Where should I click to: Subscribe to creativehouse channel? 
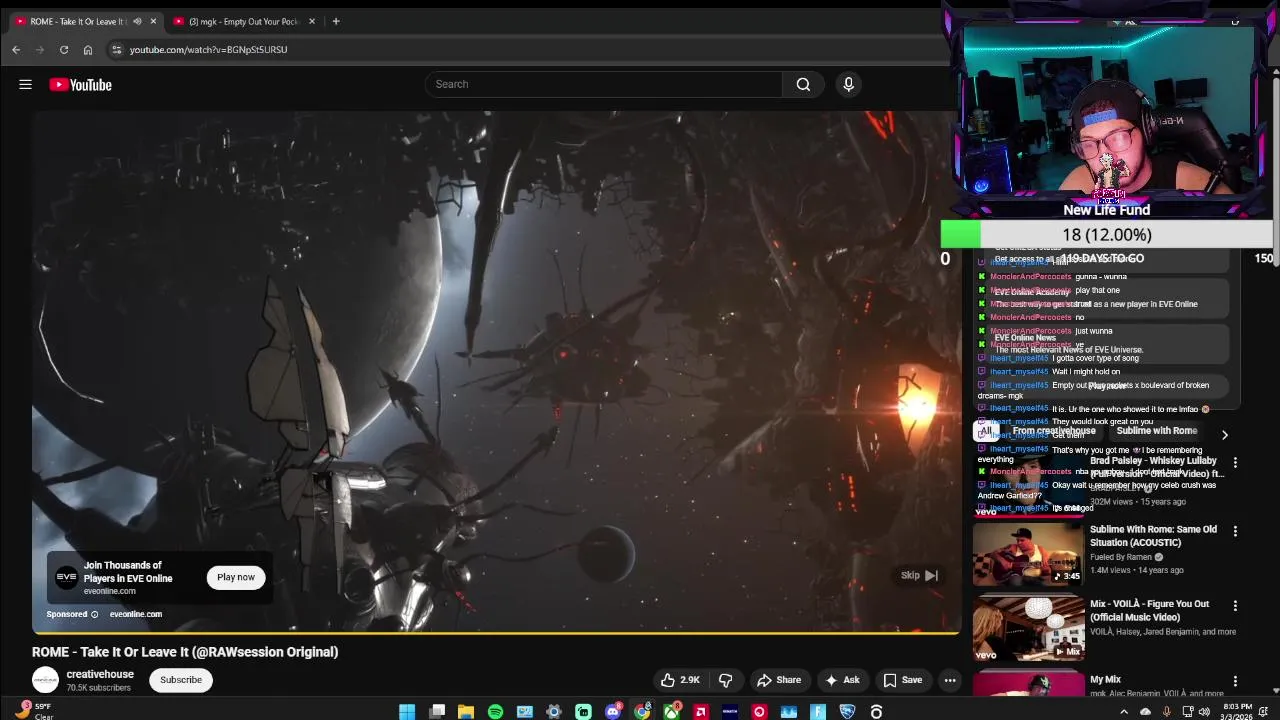coord(181,680)
